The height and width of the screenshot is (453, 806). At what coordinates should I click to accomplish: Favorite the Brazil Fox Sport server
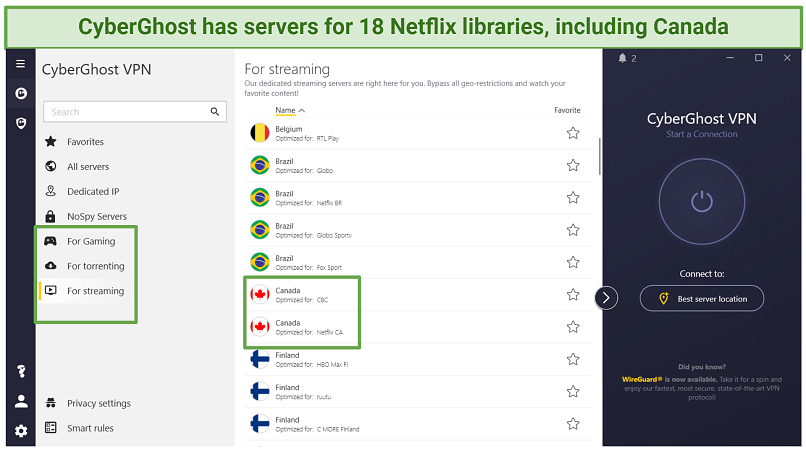tap(573, 263)
